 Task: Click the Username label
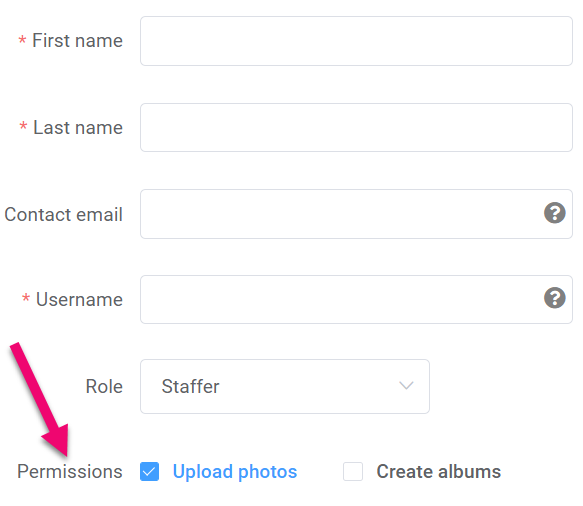[79, 299]
